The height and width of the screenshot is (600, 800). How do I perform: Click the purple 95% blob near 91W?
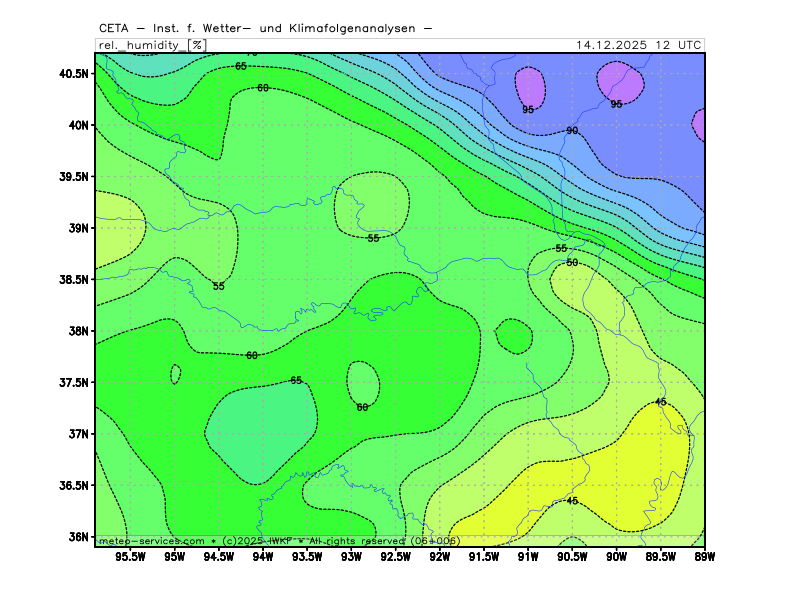tap(529, 88)
